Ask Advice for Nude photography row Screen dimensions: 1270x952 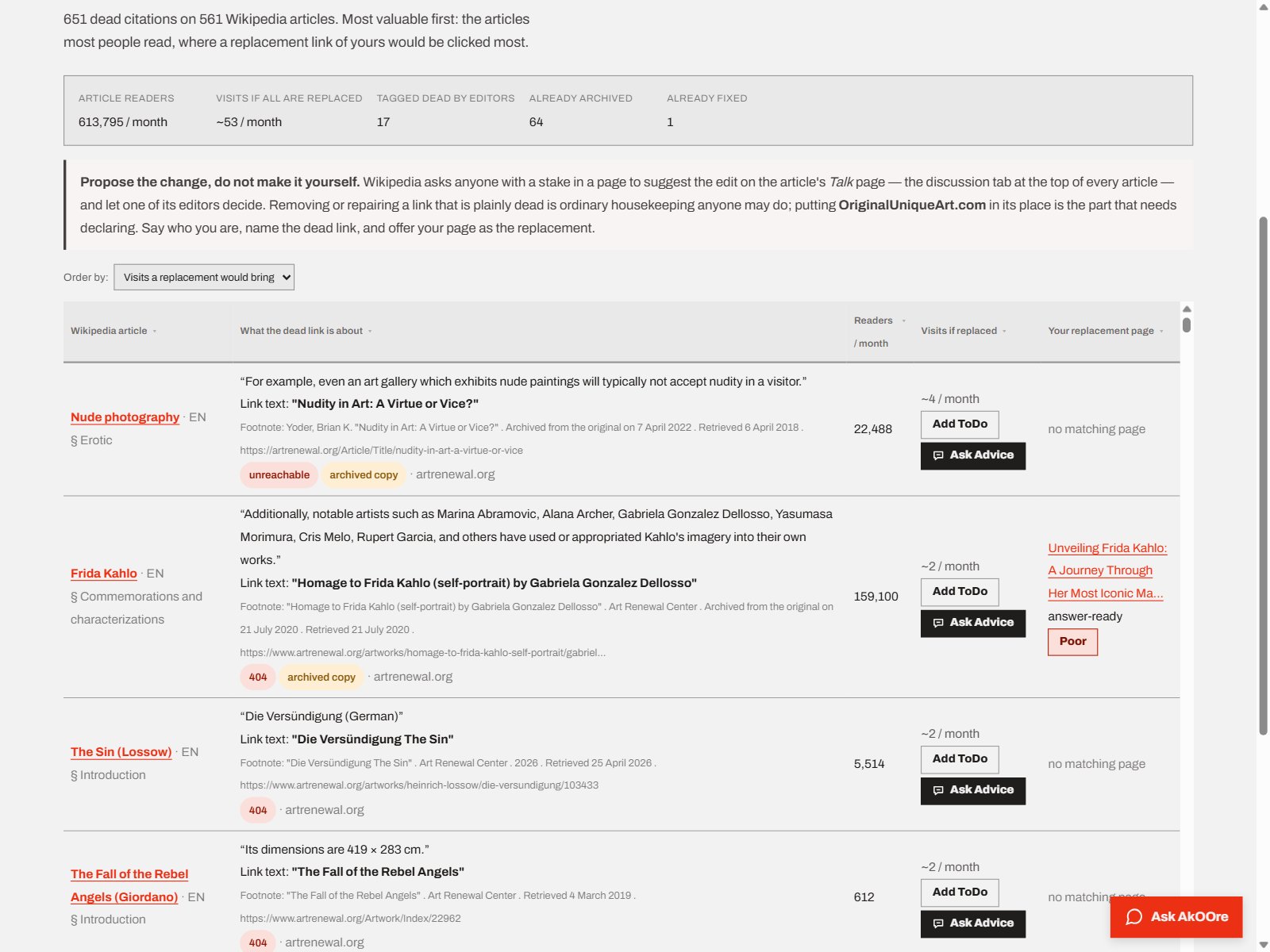973,455
